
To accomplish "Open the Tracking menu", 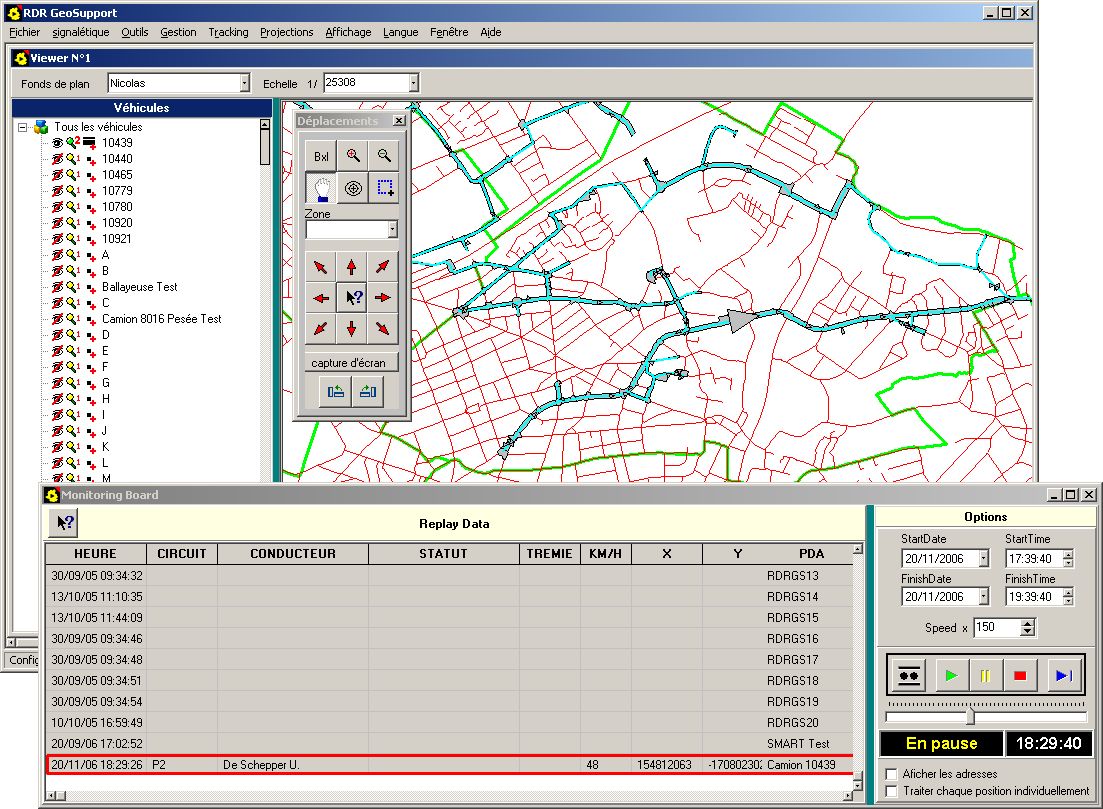I will tap(228, 32).
